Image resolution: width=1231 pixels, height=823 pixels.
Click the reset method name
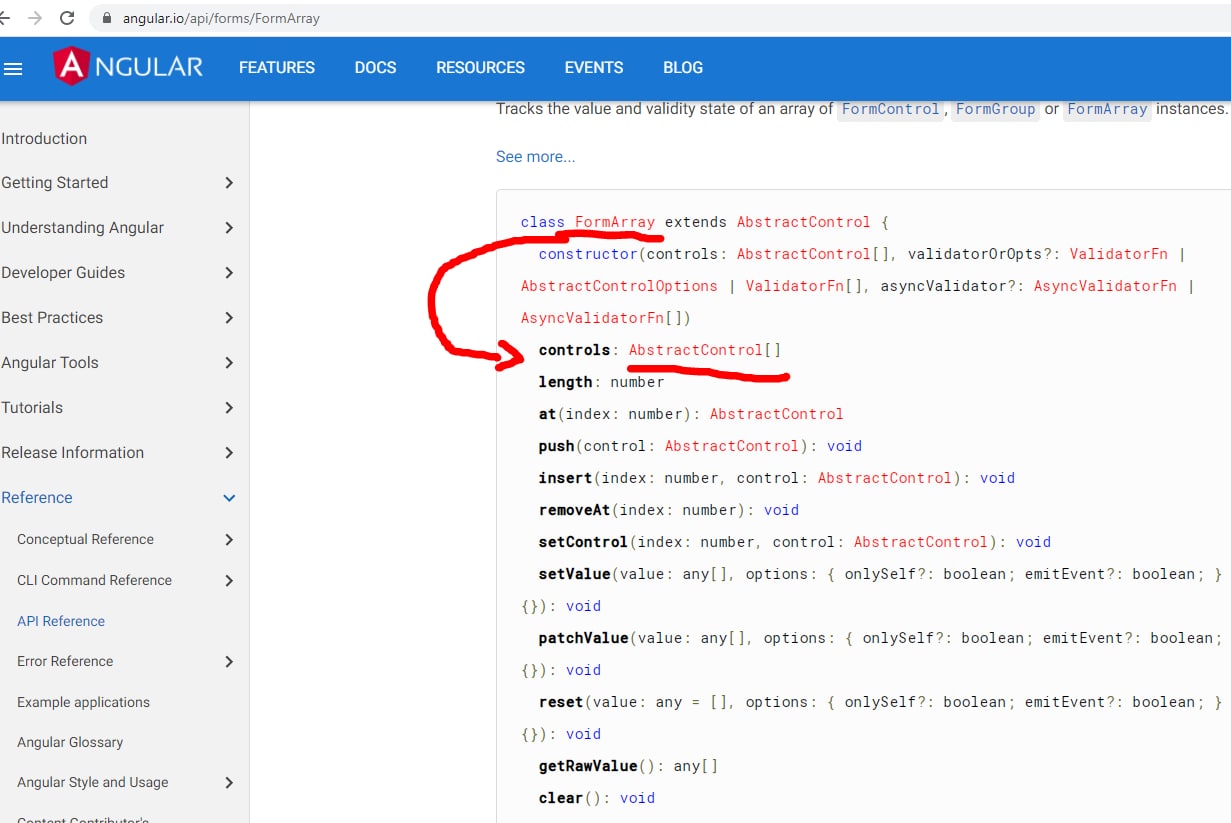click(561, 702)
